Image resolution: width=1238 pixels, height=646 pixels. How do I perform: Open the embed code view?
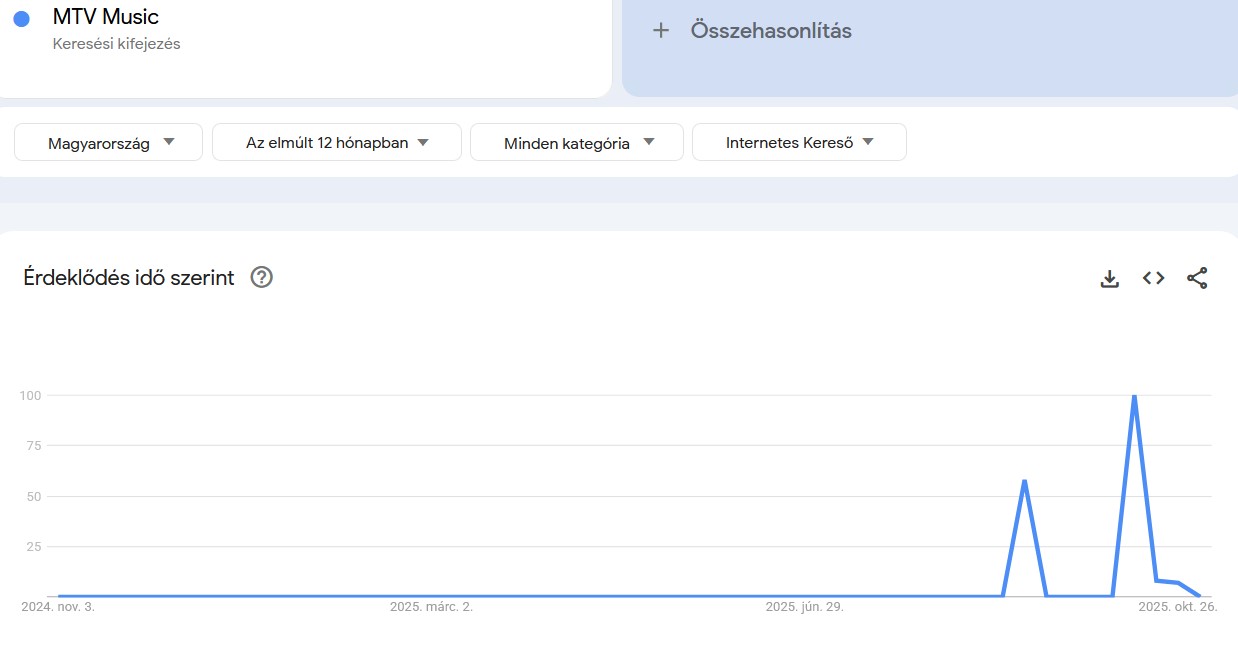coord(1152,278)
